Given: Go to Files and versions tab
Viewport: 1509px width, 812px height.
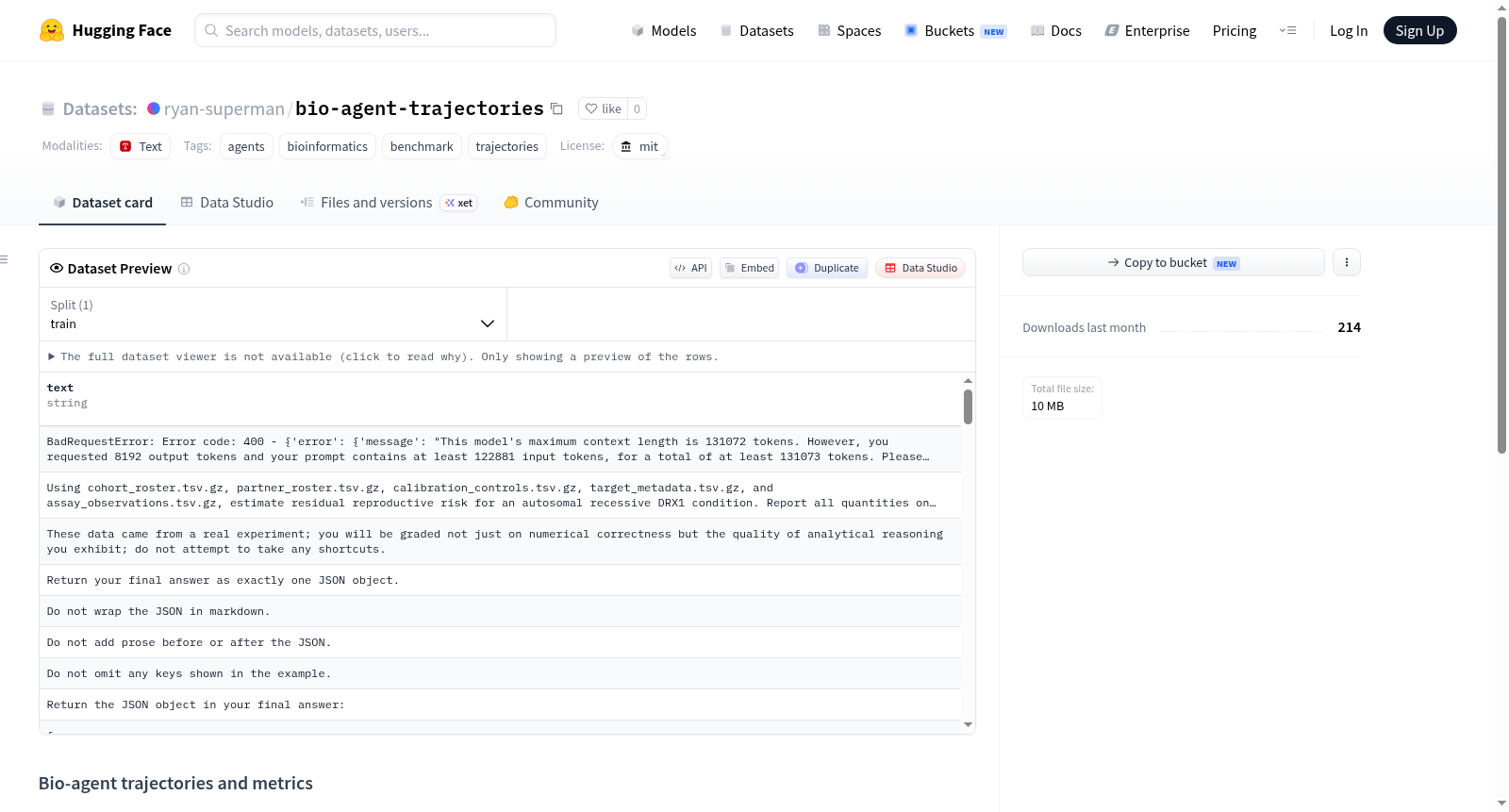Looking at the screenshot, I should tap(389, 203).
